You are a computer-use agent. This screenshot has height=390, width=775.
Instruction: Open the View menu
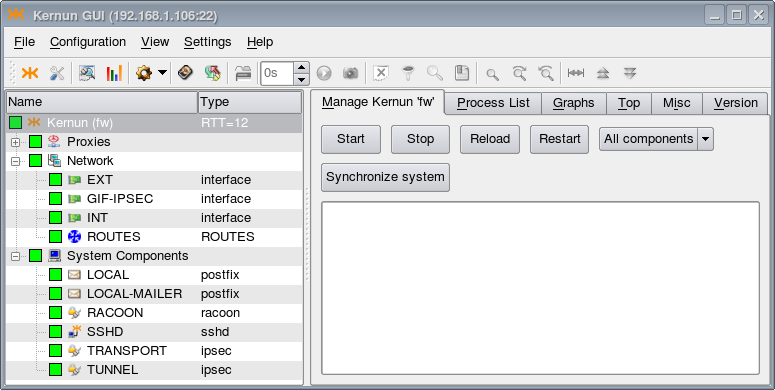[155, 42]
